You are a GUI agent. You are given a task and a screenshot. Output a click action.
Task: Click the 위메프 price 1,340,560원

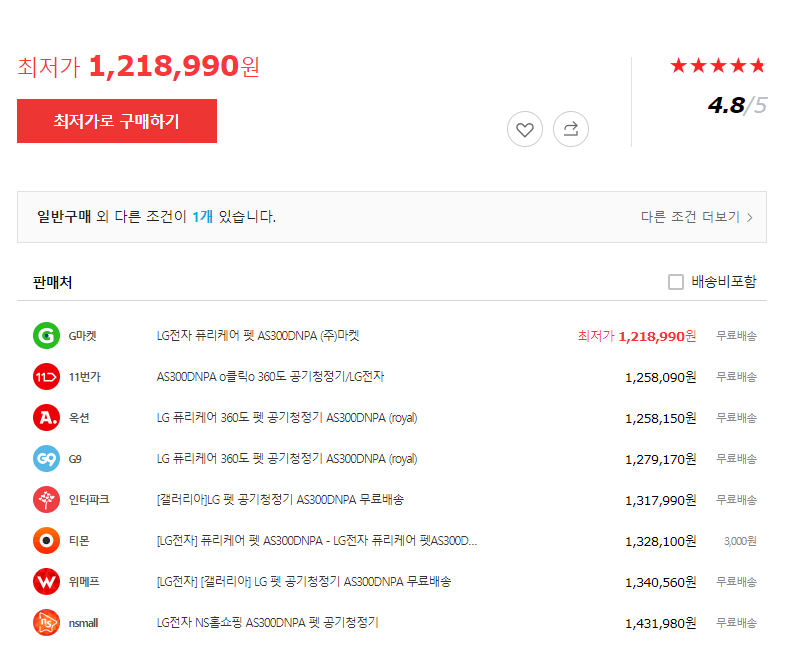point(660,582)
